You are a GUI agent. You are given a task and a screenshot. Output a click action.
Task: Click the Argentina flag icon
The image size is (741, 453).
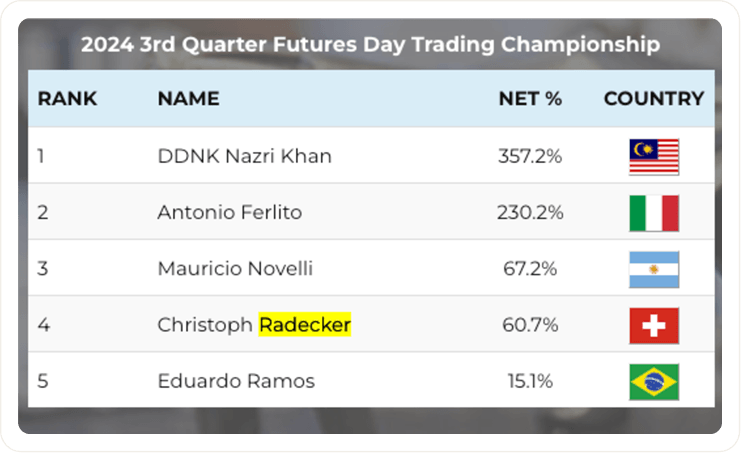click(x=654, y=269)
